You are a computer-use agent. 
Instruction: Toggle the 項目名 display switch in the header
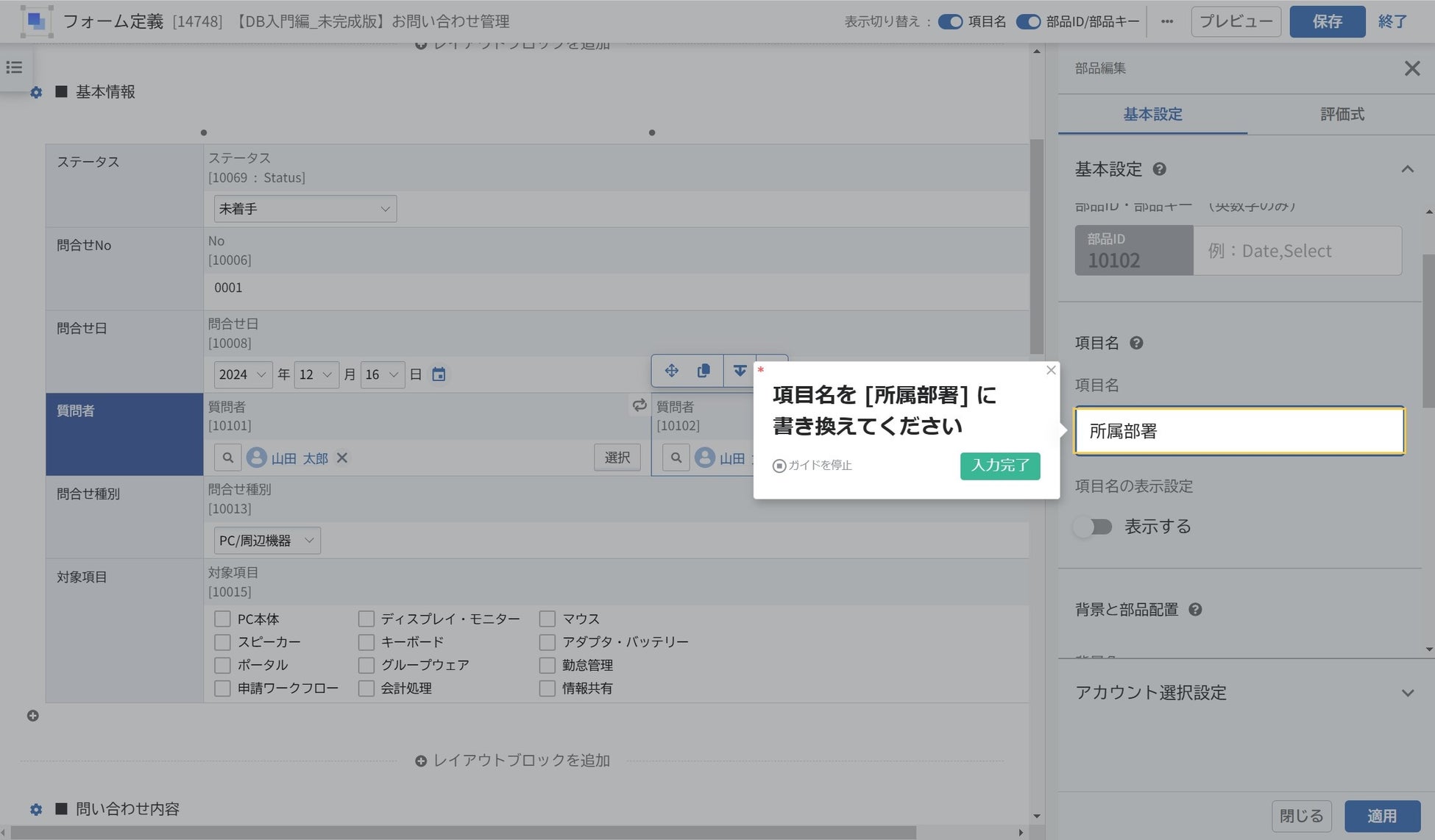click(x=950, y=21)
